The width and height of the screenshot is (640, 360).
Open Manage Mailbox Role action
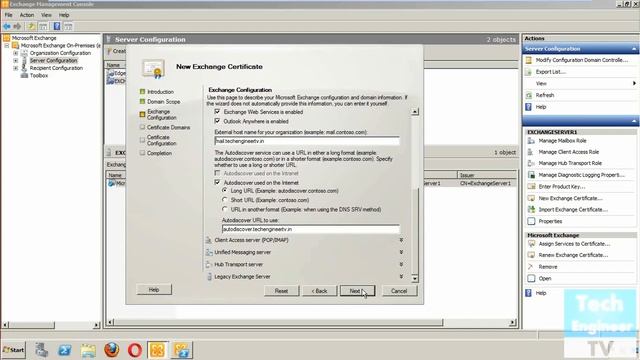pos(562,140)
